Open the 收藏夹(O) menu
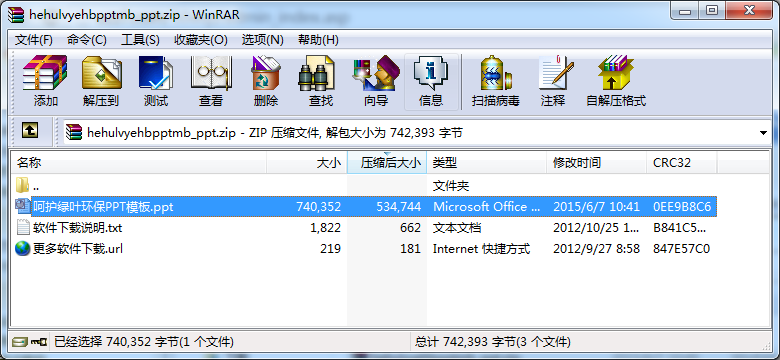Viewport: 780px width, 360px height. pos(201,40)
